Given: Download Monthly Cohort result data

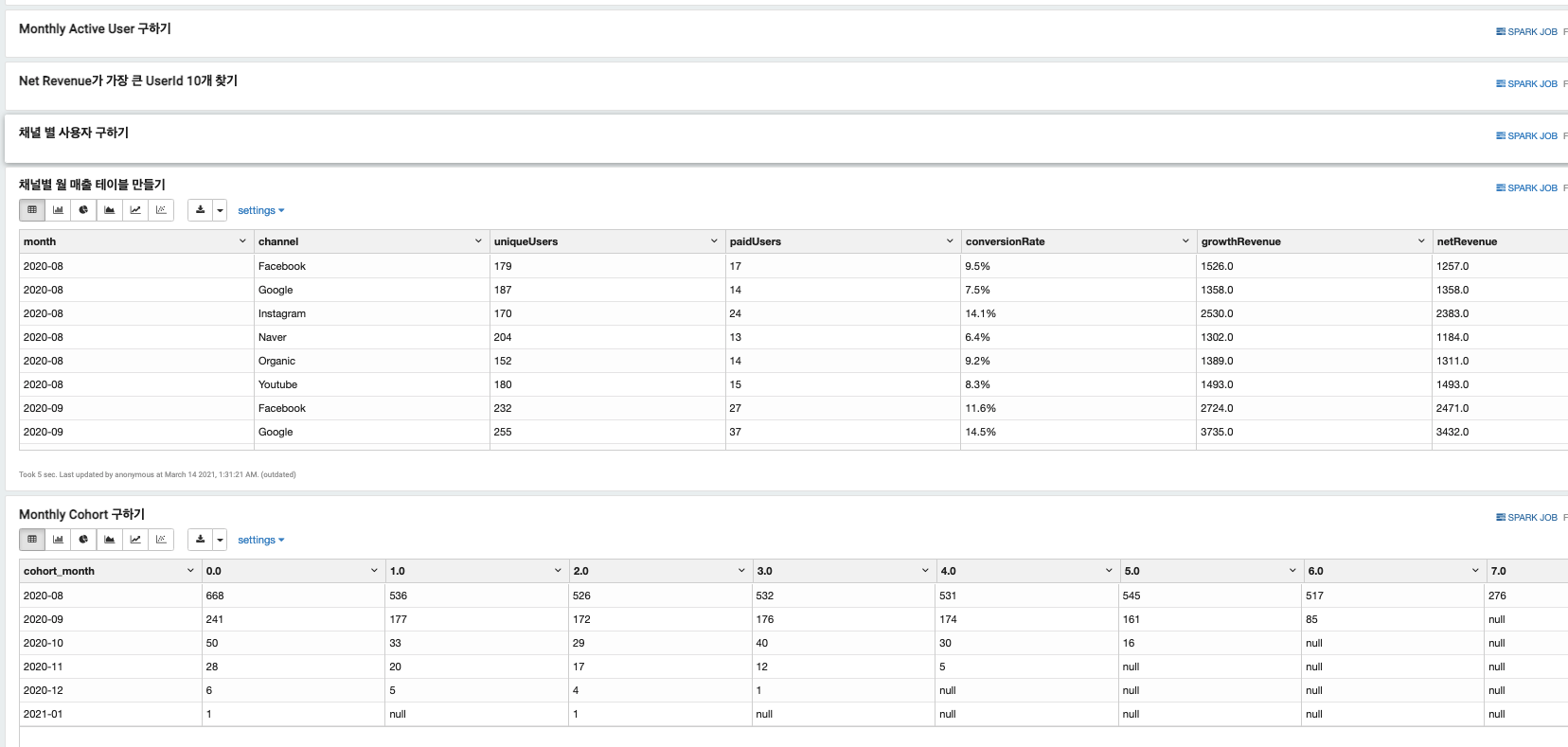Looking at the screenshot, I should coord(200,540).
